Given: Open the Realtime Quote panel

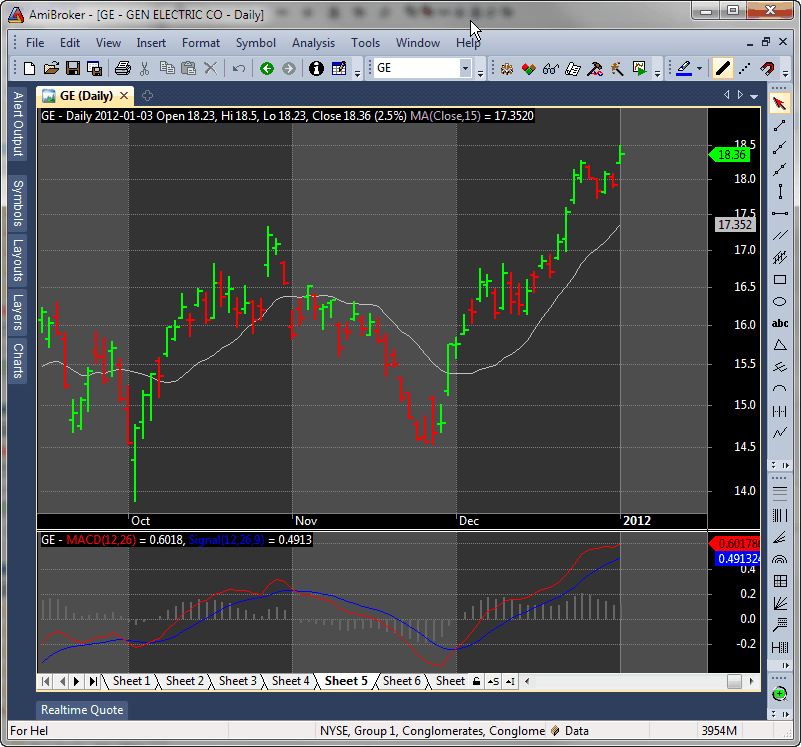Looking at the screenshot, I should click(x=82, y=710).
